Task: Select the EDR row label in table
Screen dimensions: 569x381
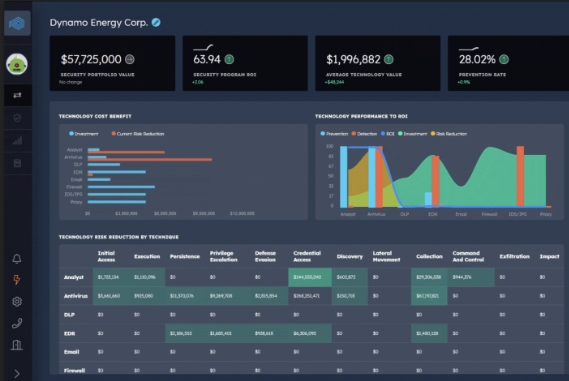Action: tap(70, 333)
